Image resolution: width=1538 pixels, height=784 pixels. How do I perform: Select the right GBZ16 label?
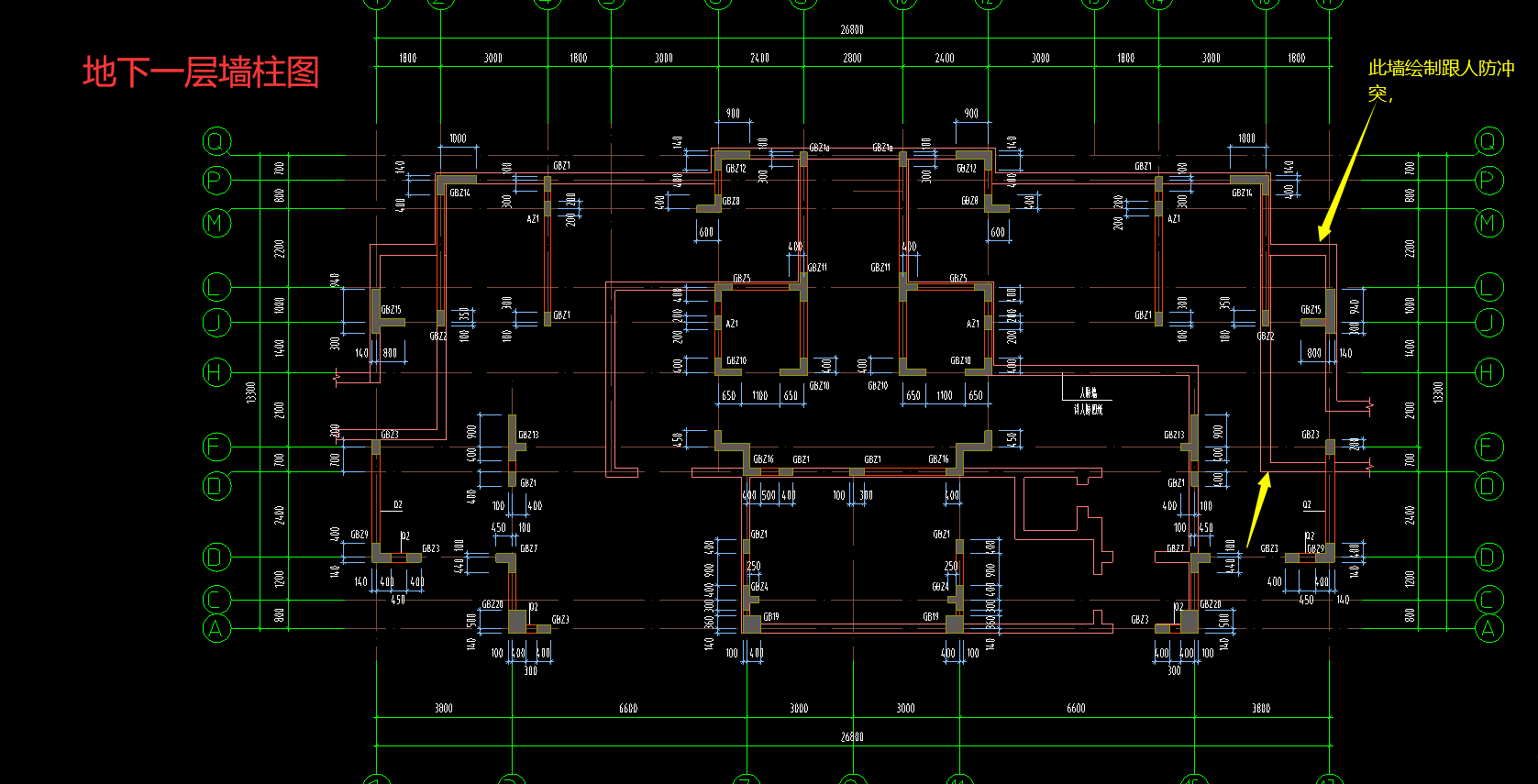pyautogui.click(x=938, y=459)
